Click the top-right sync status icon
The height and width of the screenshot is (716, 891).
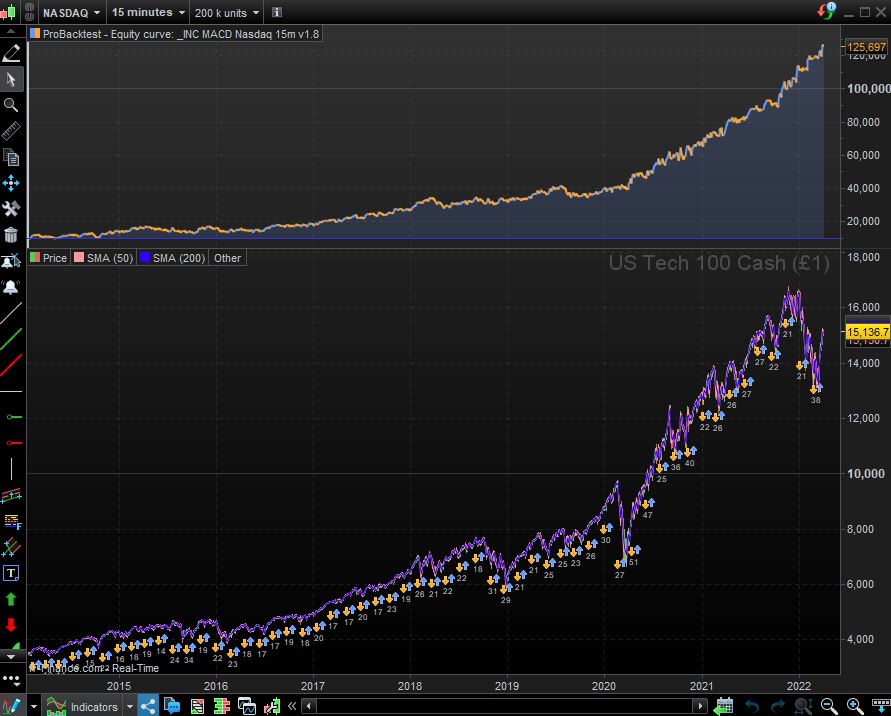point(827,10)
